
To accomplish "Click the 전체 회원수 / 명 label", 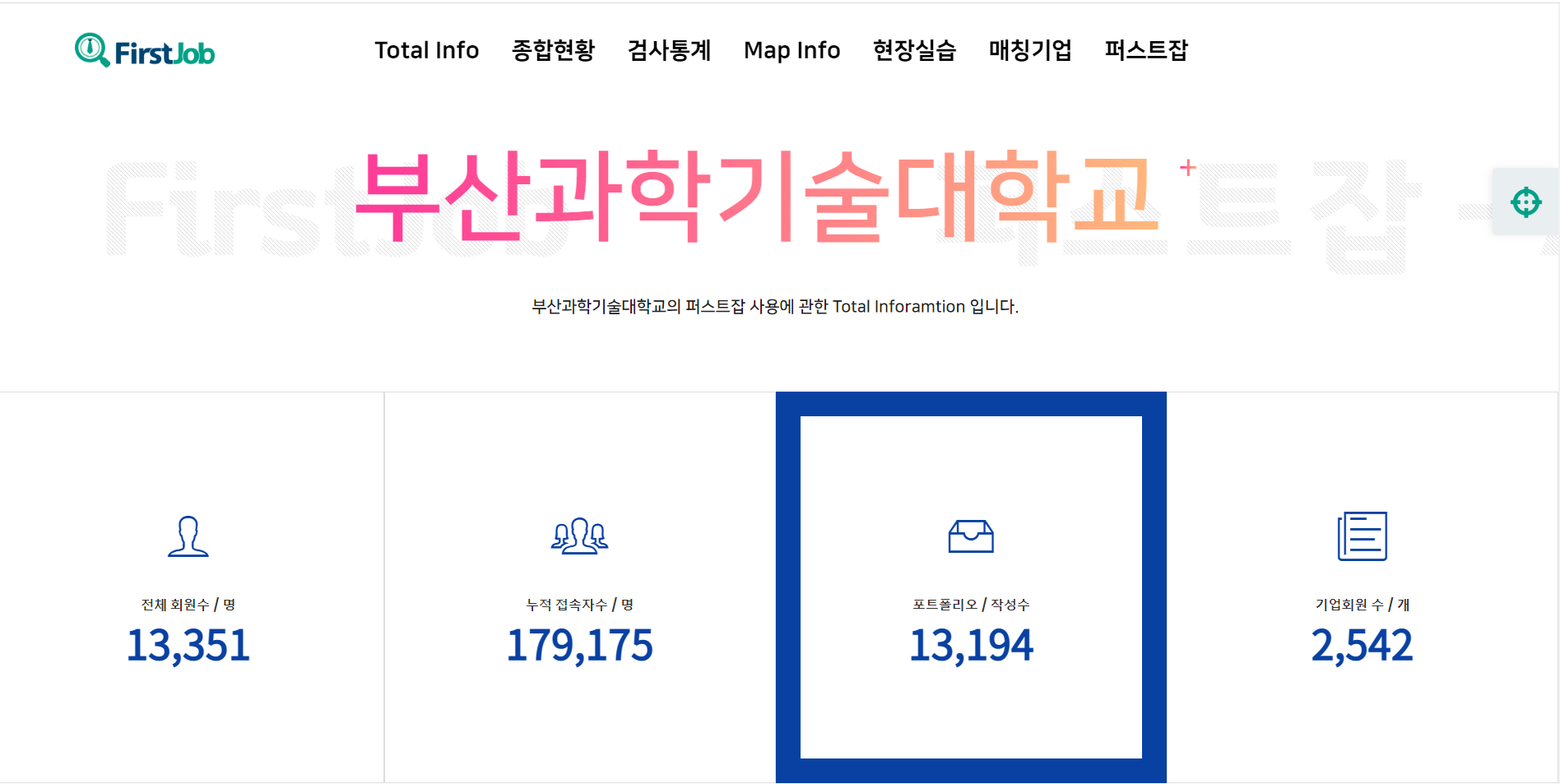I will click(188, 605).
